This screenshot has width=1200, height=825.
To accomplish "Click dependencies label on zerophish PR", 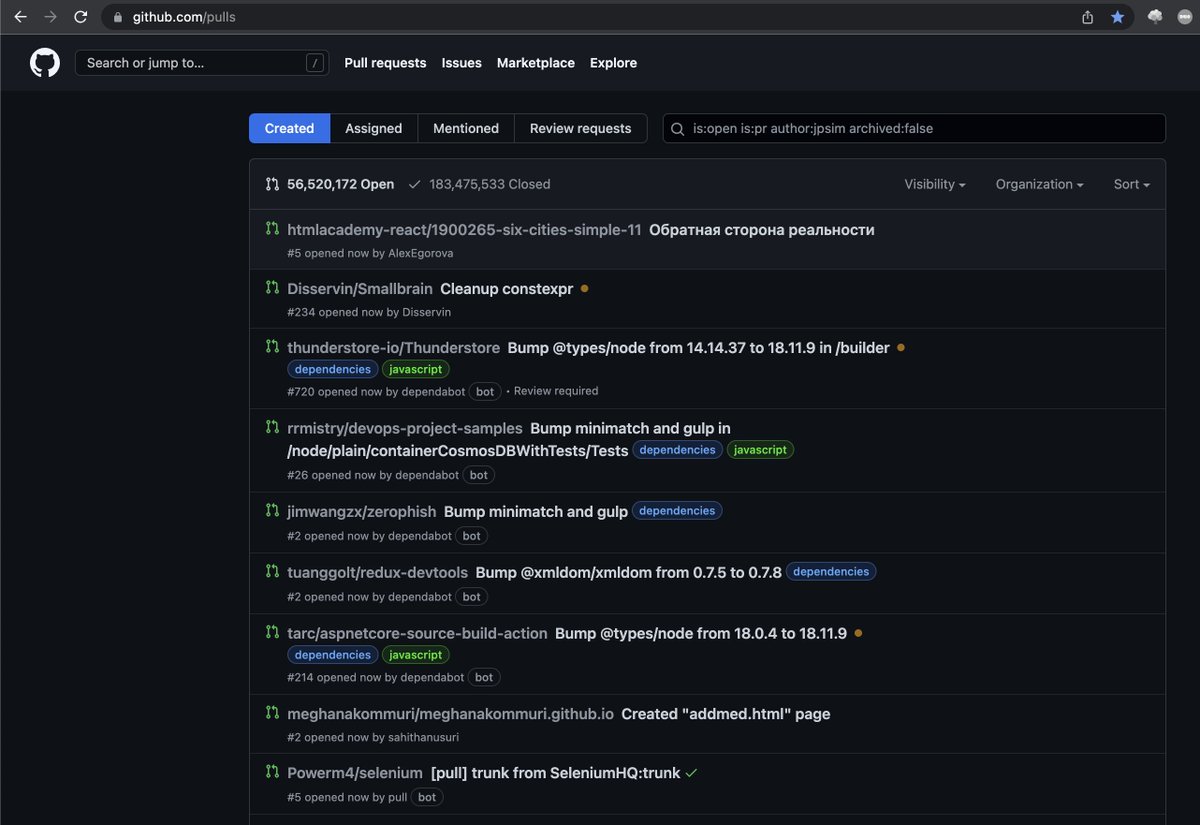I will point(677,511).
